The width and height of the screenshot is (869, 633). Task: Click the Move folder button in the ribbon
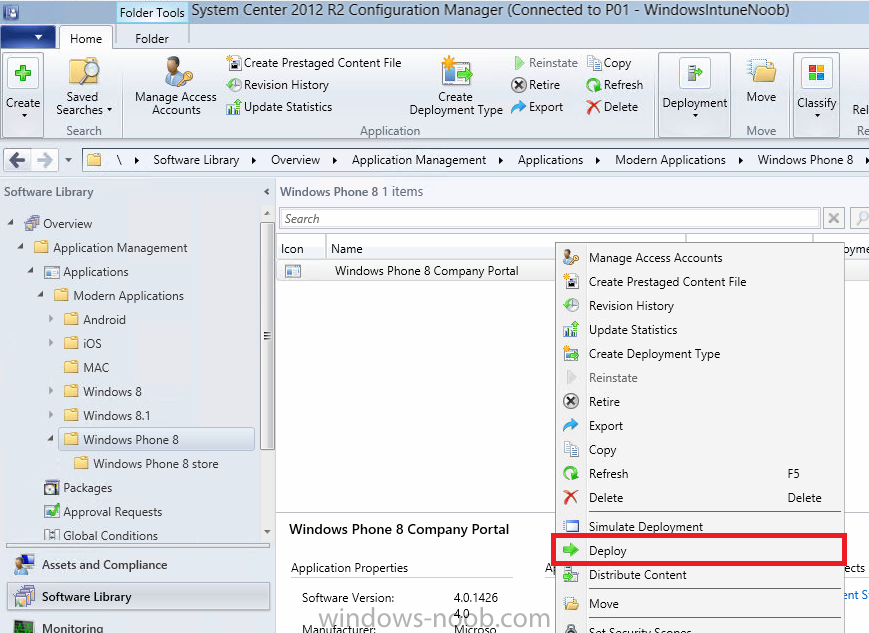point(761,81)
